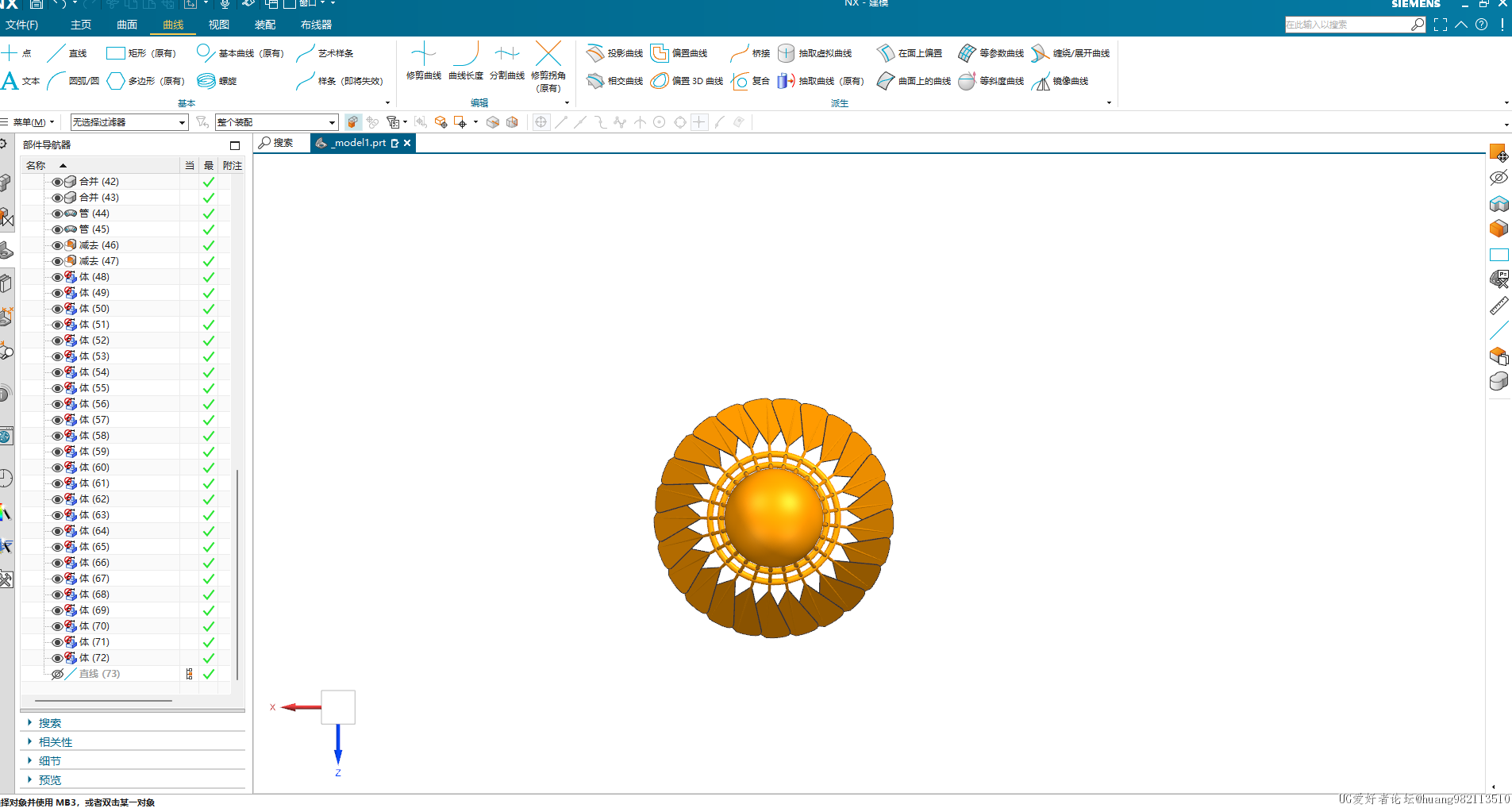Hide the 减去 (46) feature
The height and width of the screenshot is (808, 1512).
pyautogui.click(x=57, y=245)
